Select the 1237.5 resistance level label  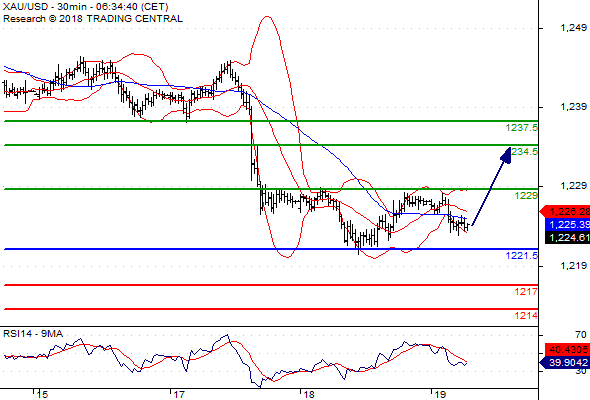click(522, 128)
